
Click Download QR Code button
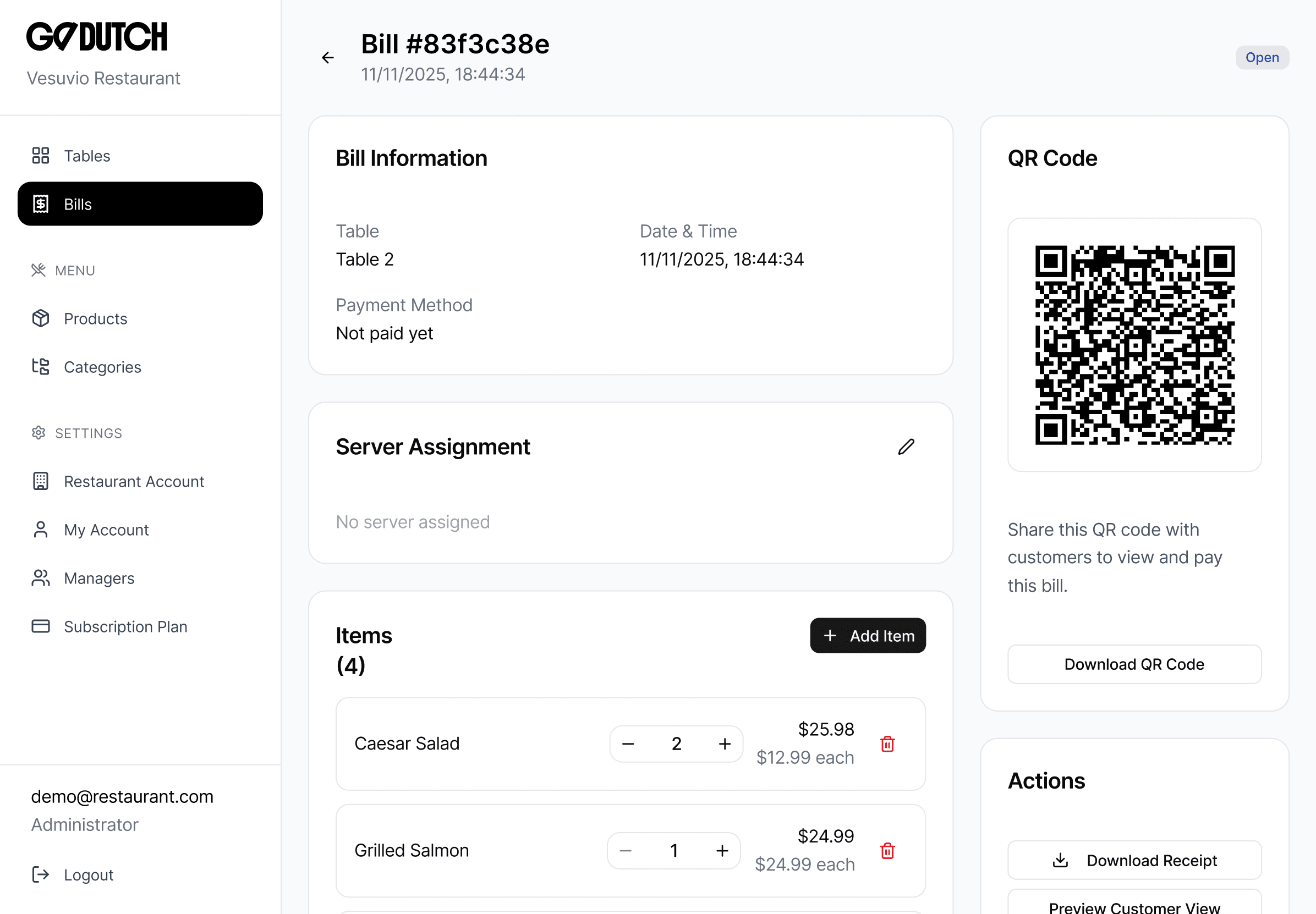[x=1134, y=664]
